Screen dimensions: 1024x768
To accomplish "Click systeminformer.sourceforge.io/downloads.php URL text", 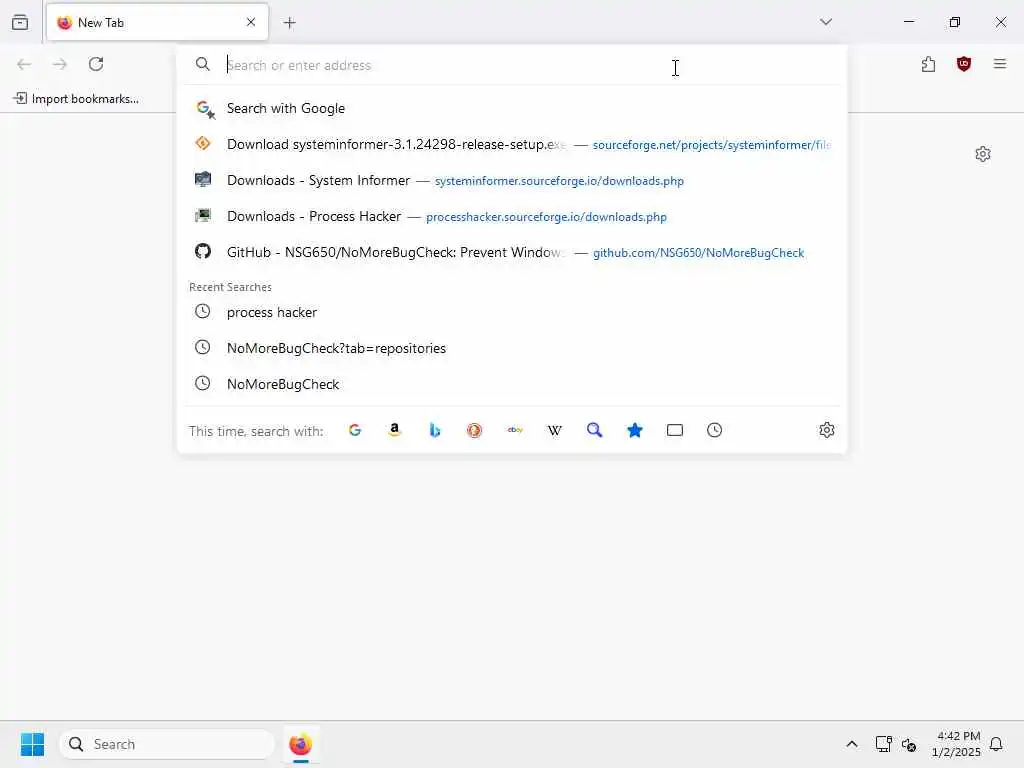I will (x=559, y=181).
